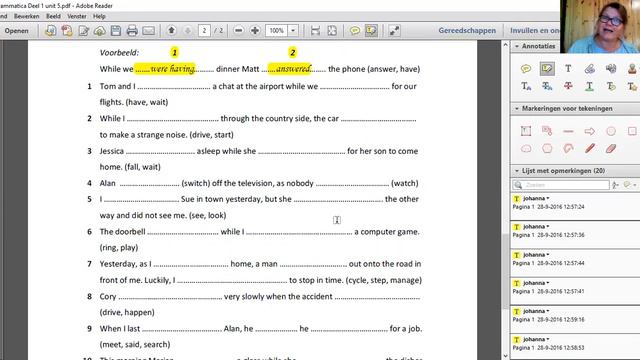Open johanna comment at 12:59:16
This screenshot has height=360, width=640.
coord(575,318)
